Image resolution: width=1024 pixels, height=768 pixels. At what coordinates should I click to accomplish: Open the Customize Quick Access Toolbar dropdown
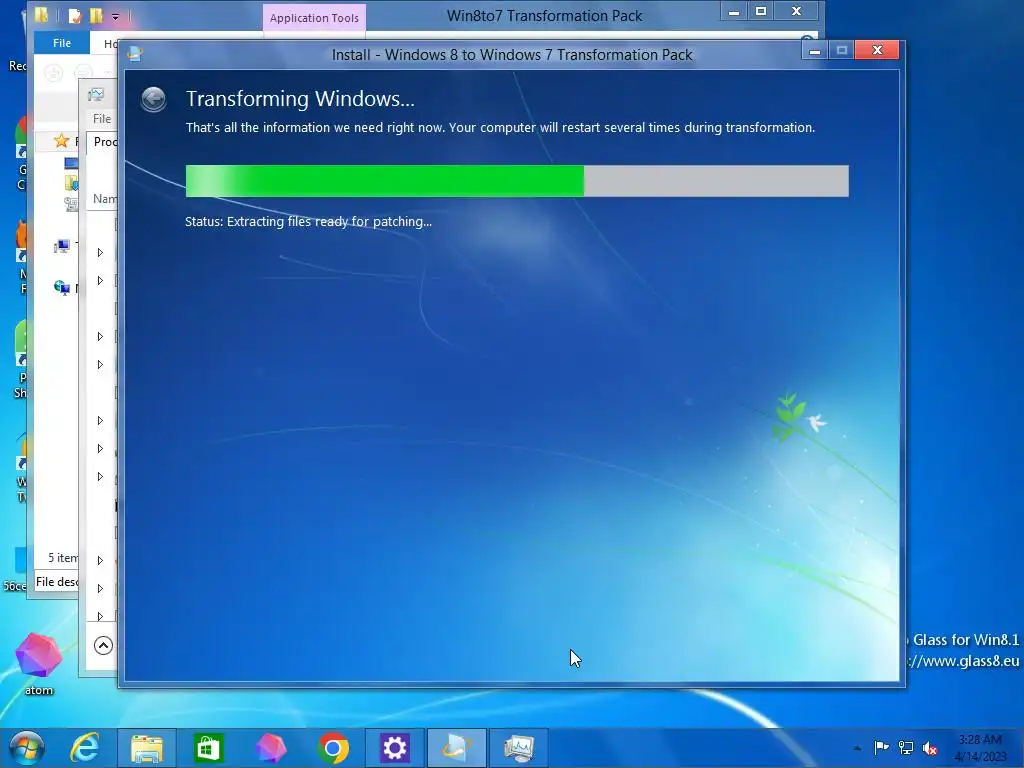pyautogui.click(x=115, y=16)
